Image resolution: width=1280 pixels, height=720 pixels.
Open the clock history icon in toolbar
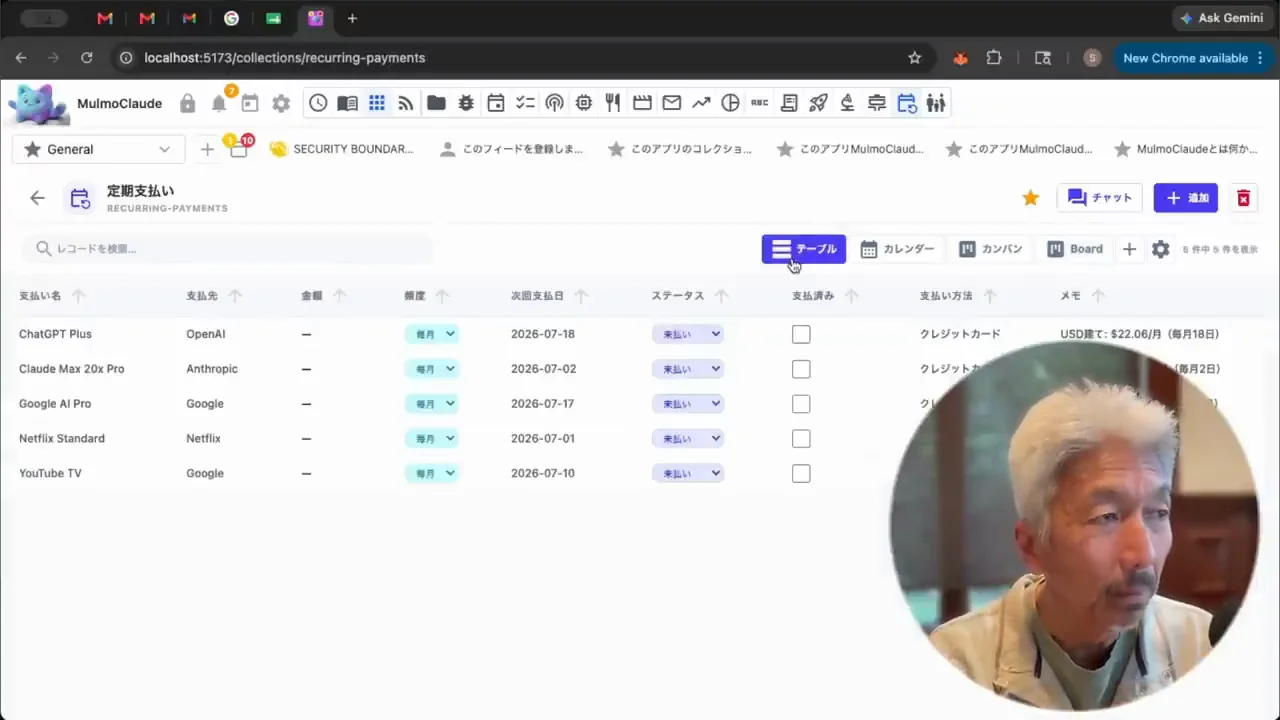pyautogui.click(x=318, y=103)
